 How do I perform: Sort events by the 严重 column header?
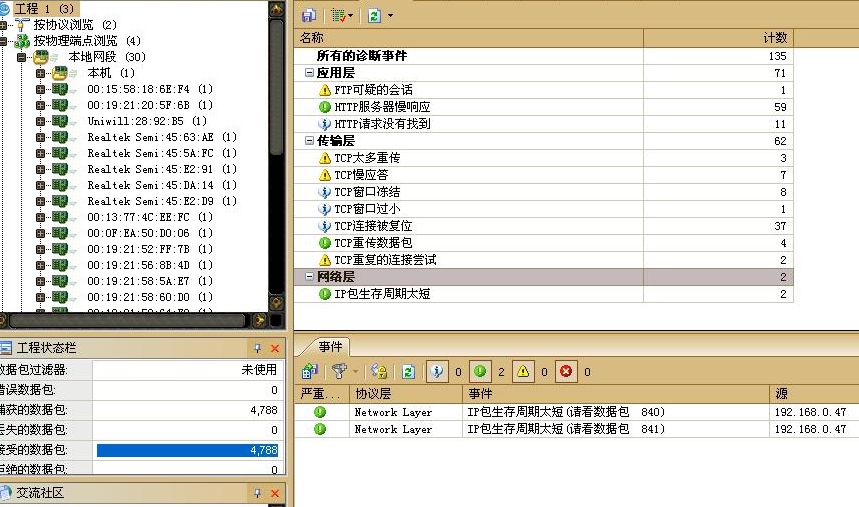322,394
